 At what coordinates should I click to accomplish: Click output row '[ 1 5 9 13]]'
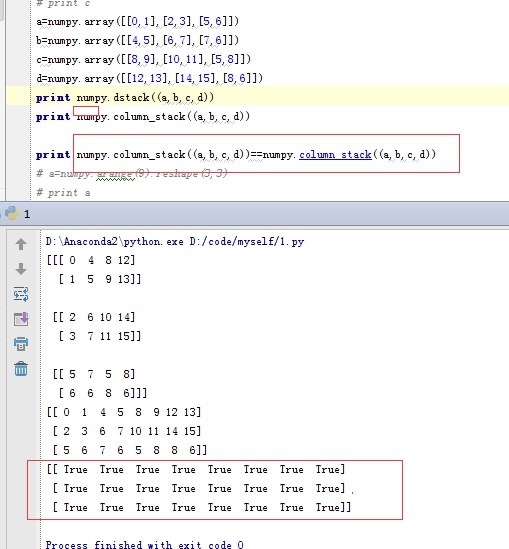pos(99,279)
